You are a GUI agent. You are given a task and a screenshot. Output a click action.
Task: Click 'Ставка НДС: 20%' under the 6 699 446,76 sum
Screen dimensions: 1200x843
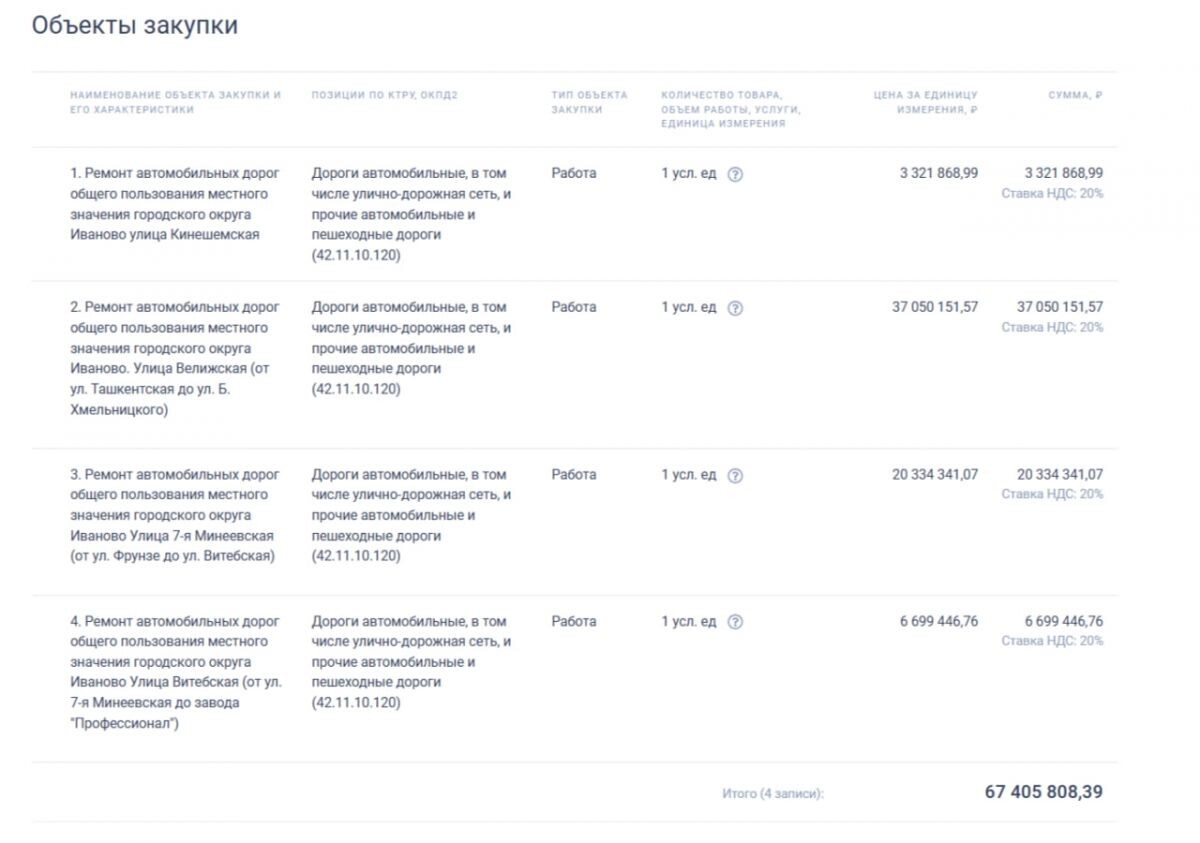pos(1052,641)
